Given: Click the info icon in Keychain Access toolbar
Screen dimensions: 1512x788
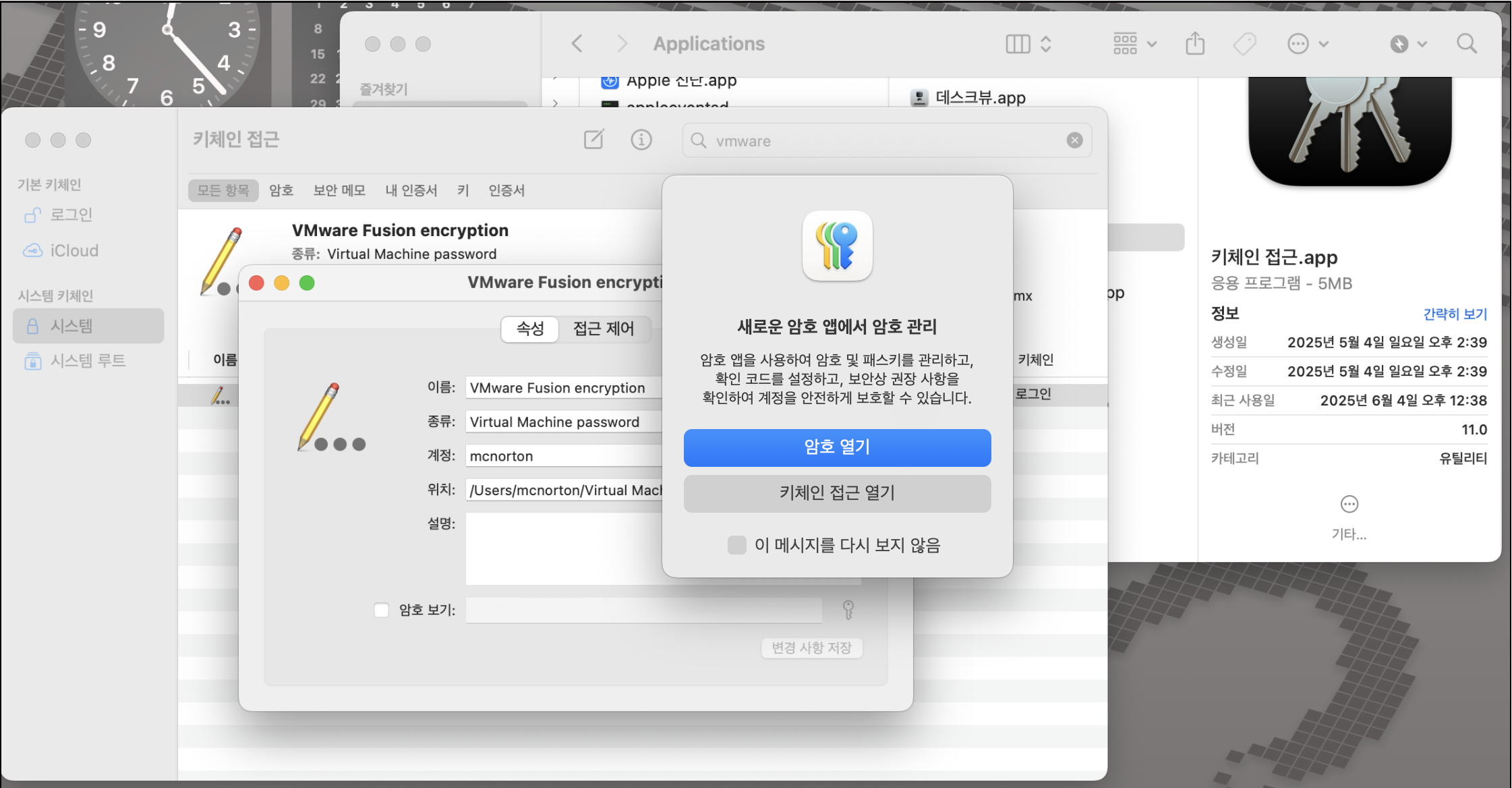Looking at the screenshot, I should (x=641, y=140).
